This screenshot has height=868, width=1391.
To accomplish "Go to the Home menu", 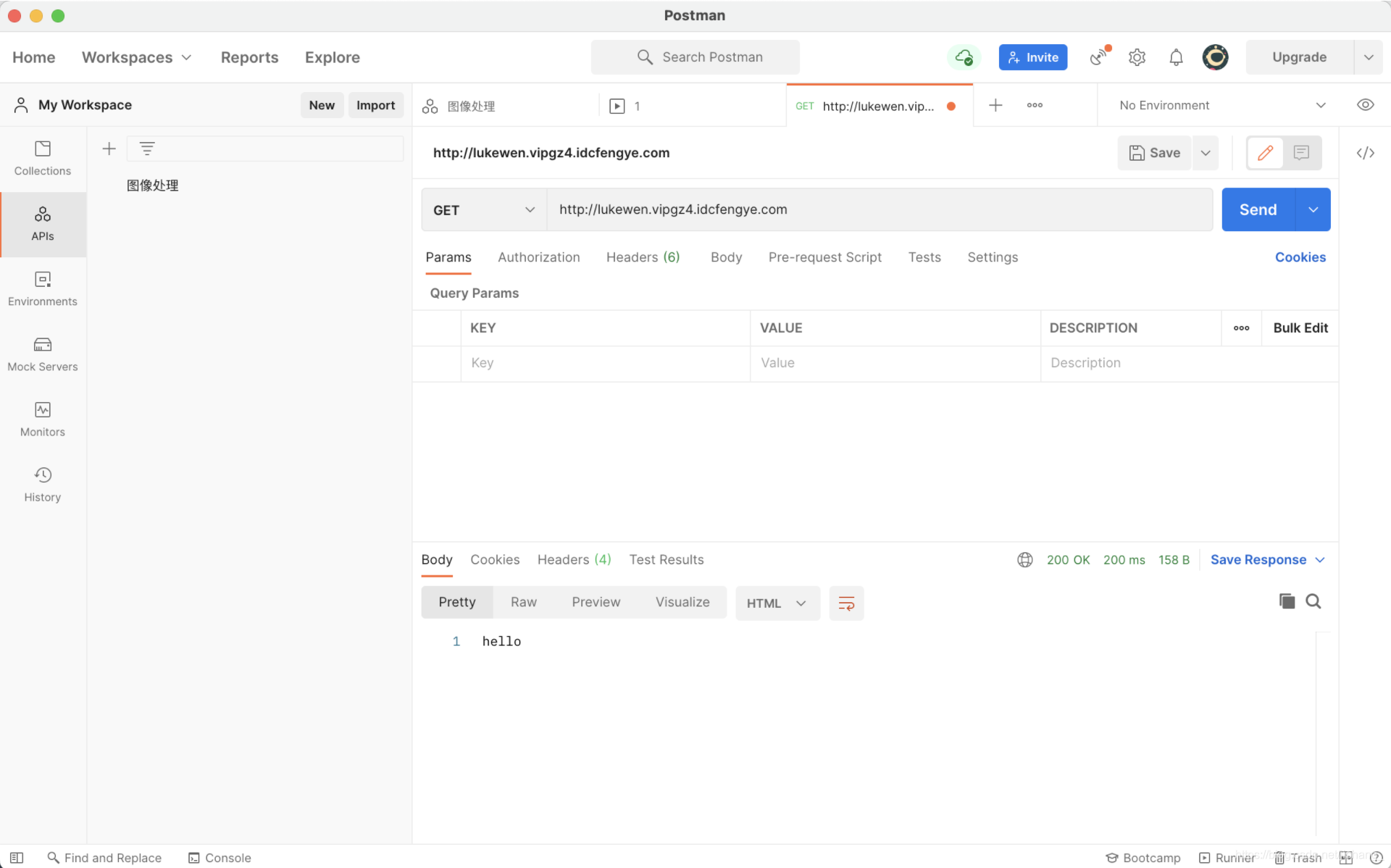I will pyautogui.click(x=33, y=57).
